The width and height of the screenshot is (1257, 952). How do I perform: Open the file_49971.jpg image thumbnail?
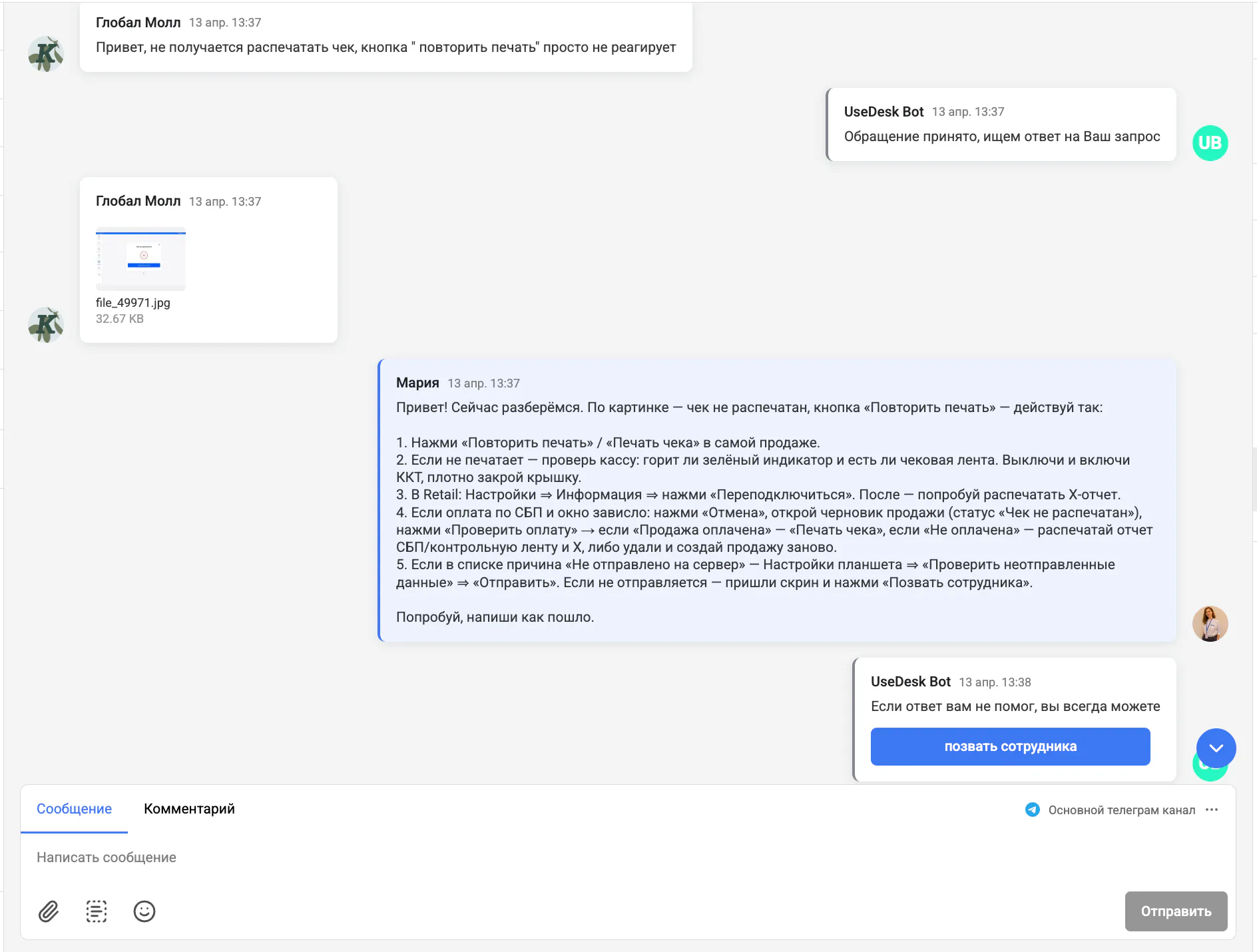coord(140,259)
